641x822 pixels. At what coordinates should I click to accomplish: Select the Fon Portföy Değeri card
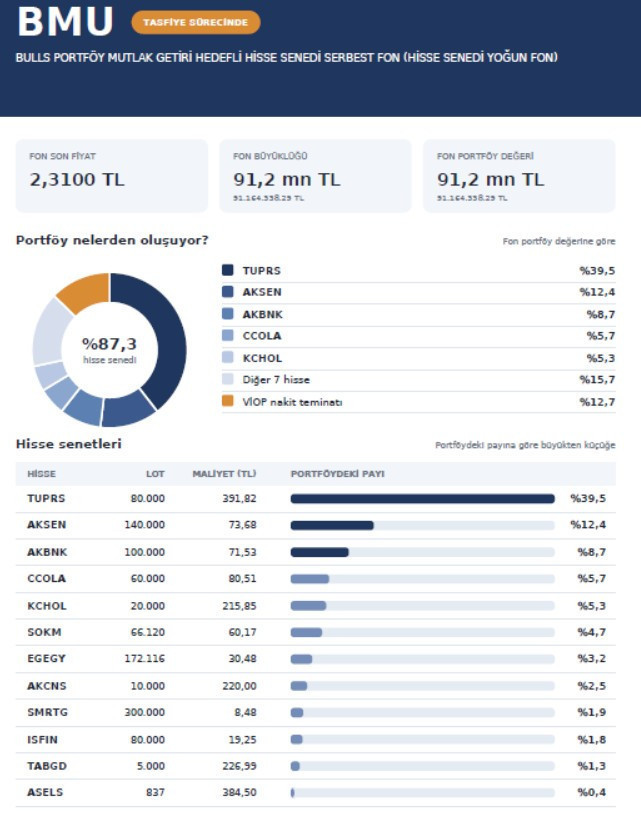pos(519,176)
